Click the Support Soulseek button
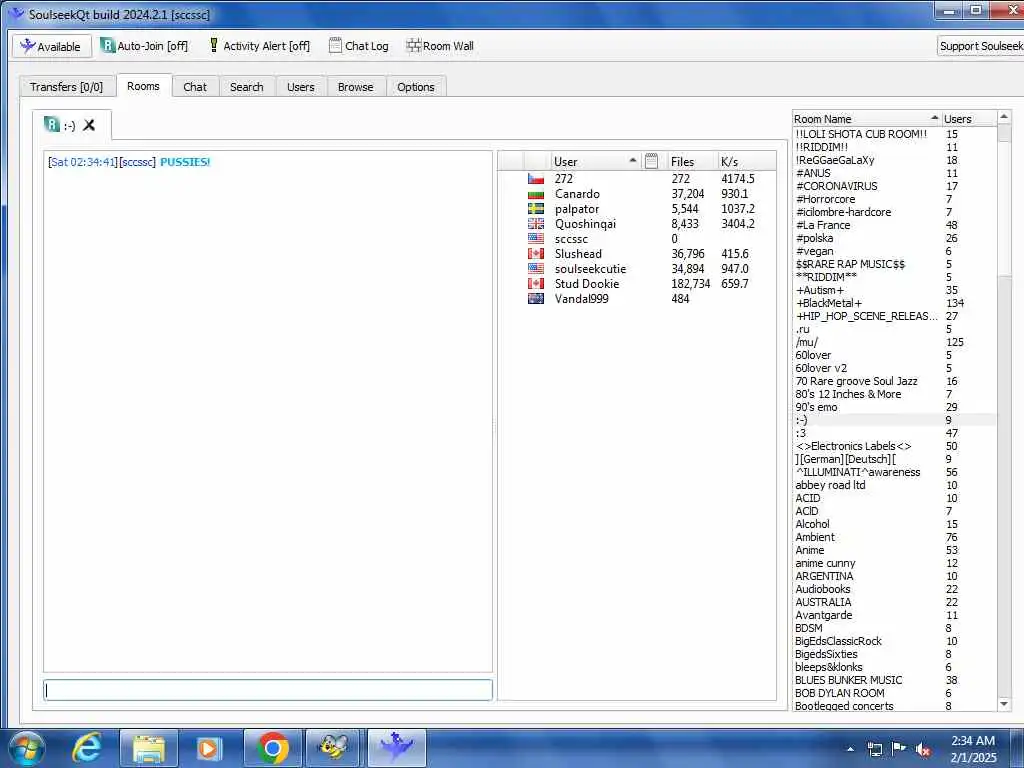 pos(980,46)
